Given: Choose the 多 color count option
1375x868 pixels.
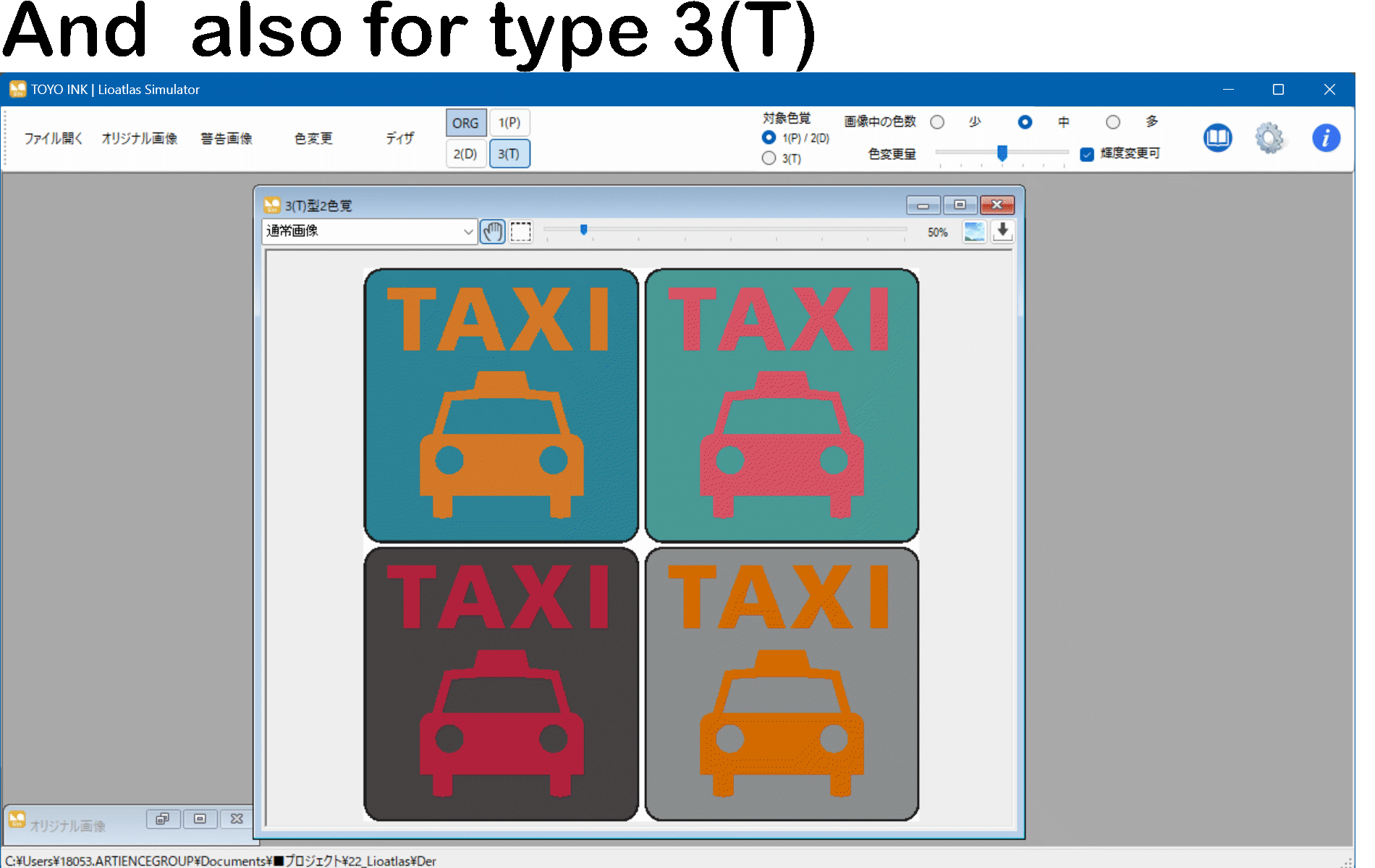Looking at the screenshot, I should (x=1113, y=122).
